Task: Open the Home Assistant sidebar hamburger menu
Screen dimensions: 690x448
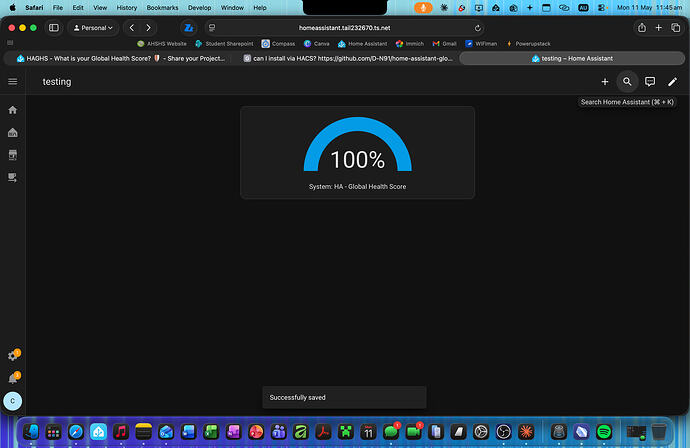Action: (x=13, y=81)
